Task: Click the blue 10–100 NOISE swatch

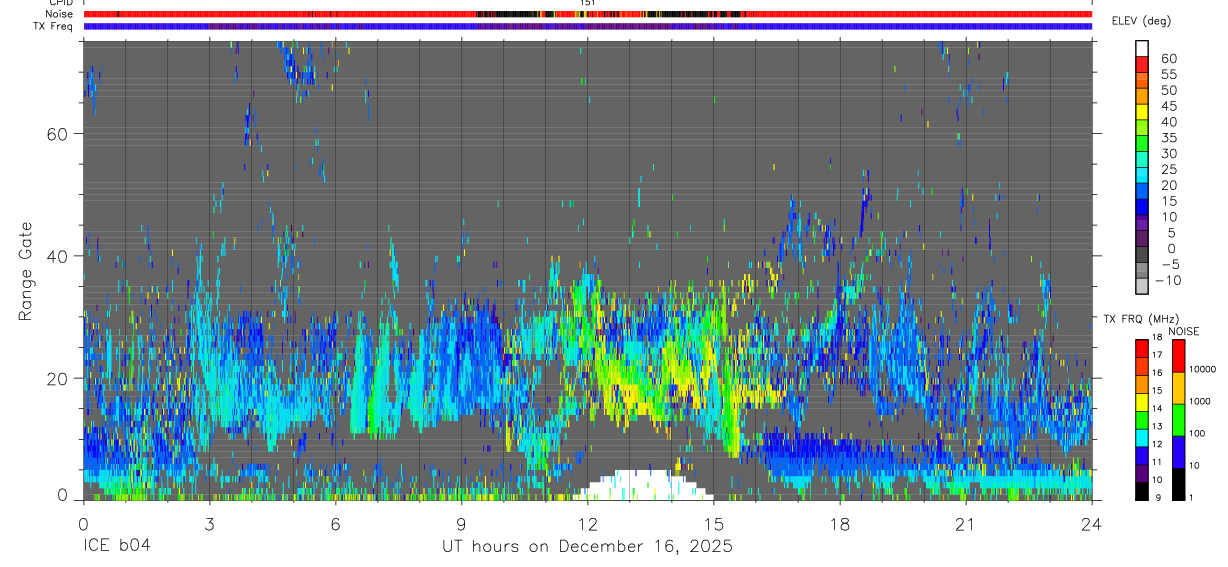Action: click(x=1178, y=451)
